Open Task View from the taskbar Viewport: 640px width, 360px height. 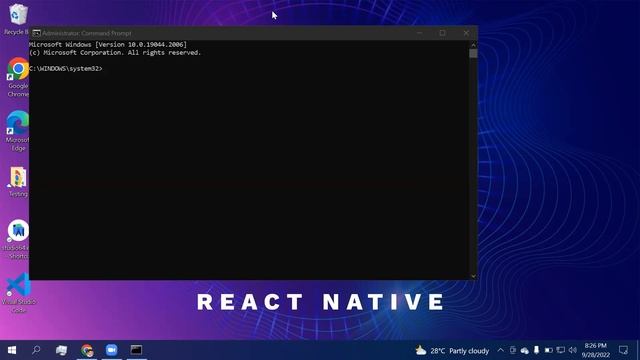tap(62, 350)
